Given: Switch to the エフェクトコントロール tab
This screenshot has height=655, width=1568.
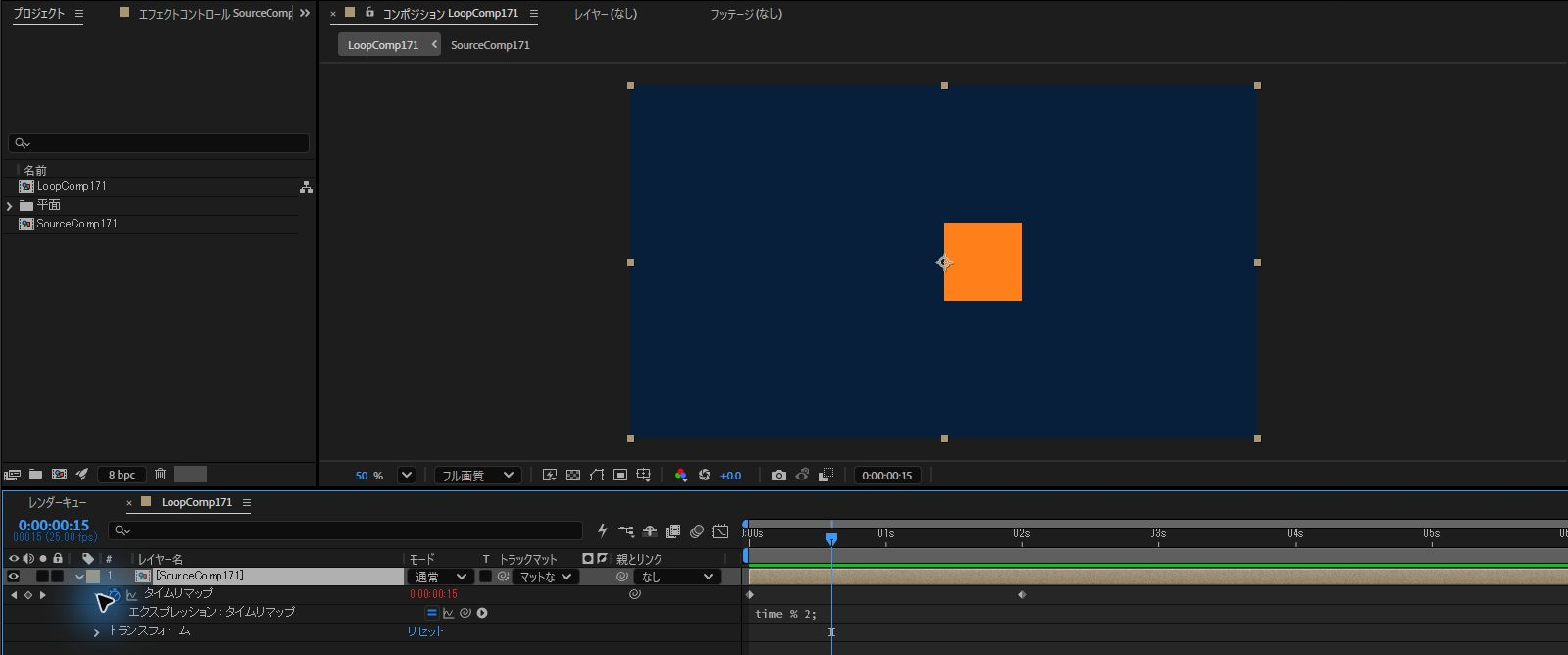Looking at the screenshot, I should click(x=216, y=13).
